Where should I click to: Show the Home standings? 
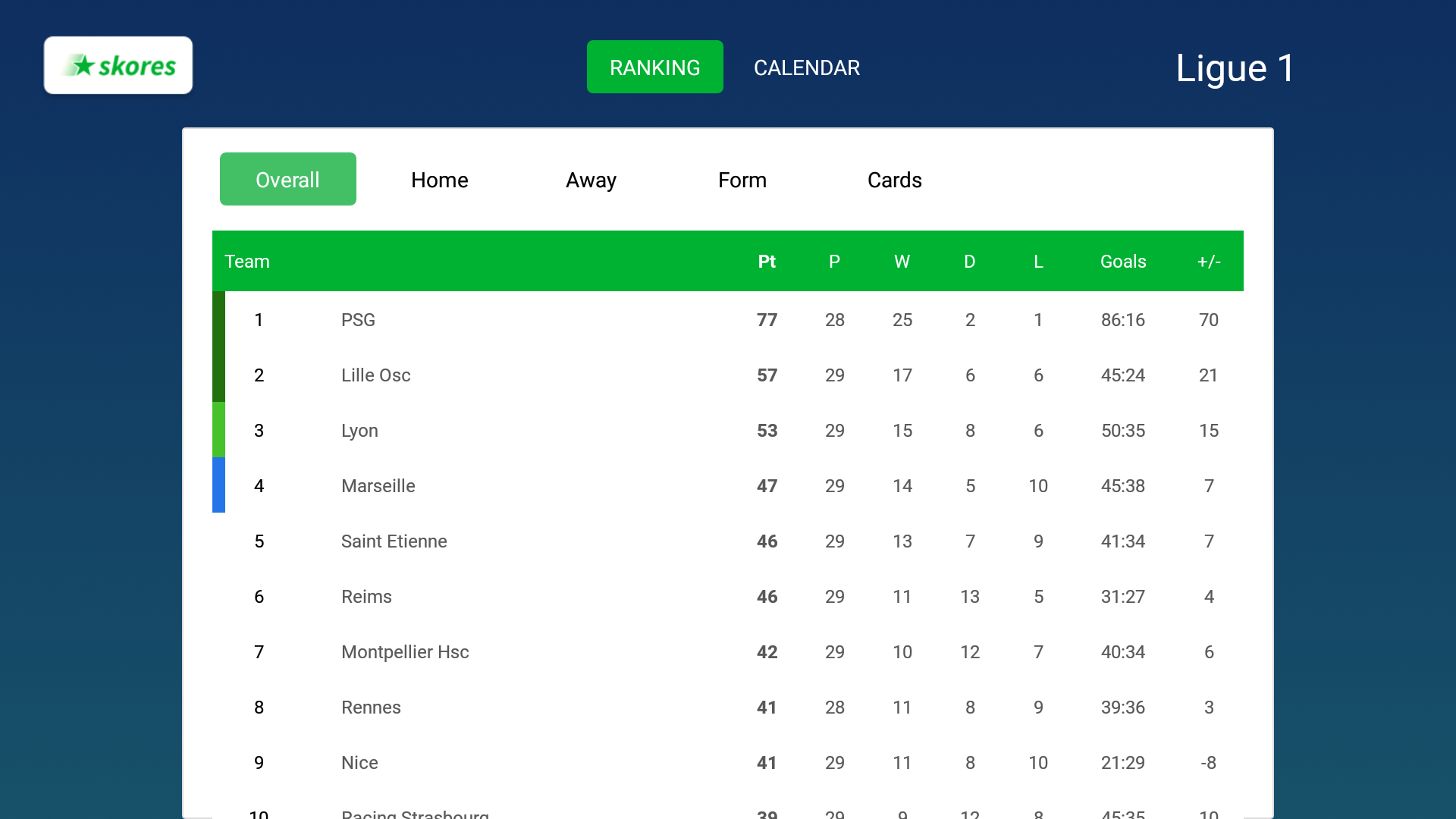click(439, 180)
